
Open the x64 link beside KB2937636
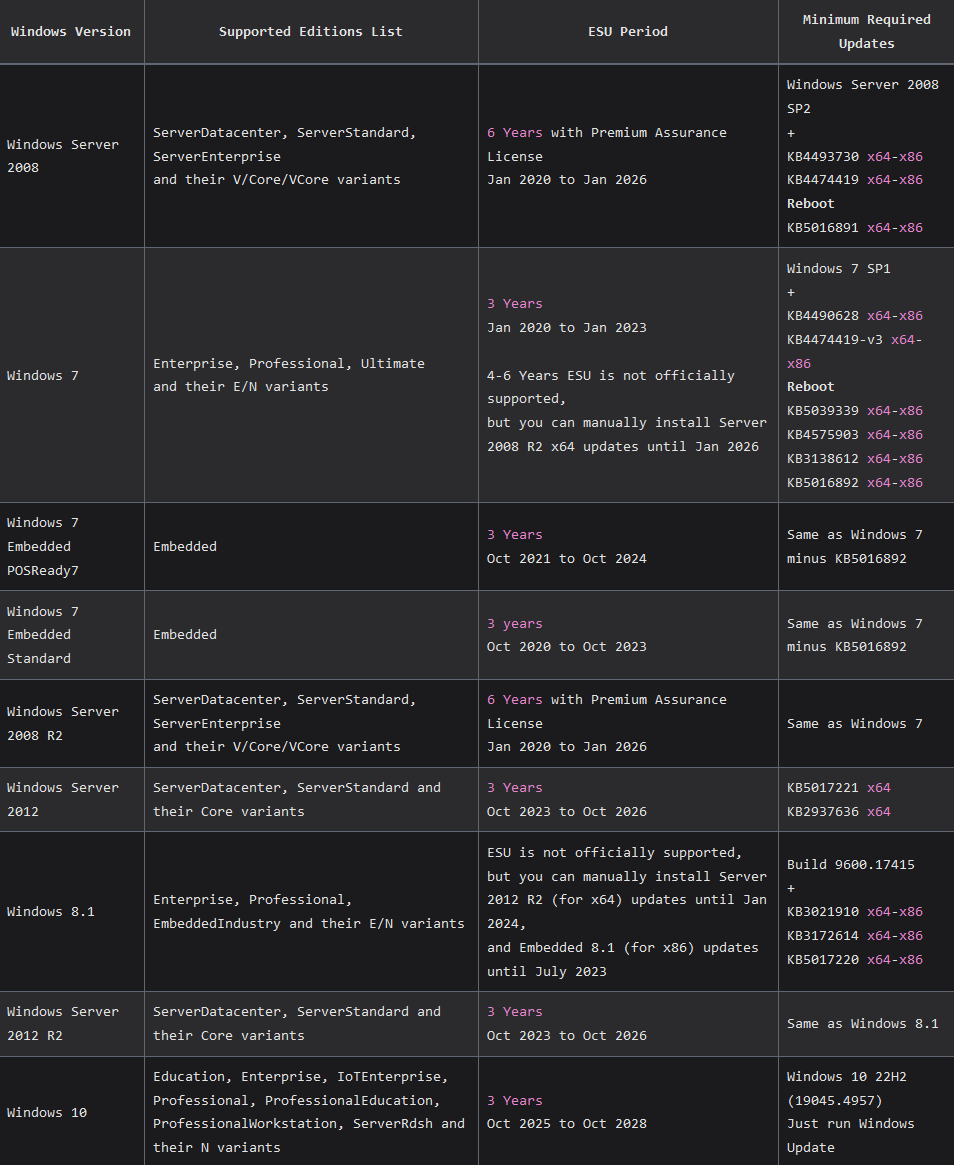[x=878, y=812]
